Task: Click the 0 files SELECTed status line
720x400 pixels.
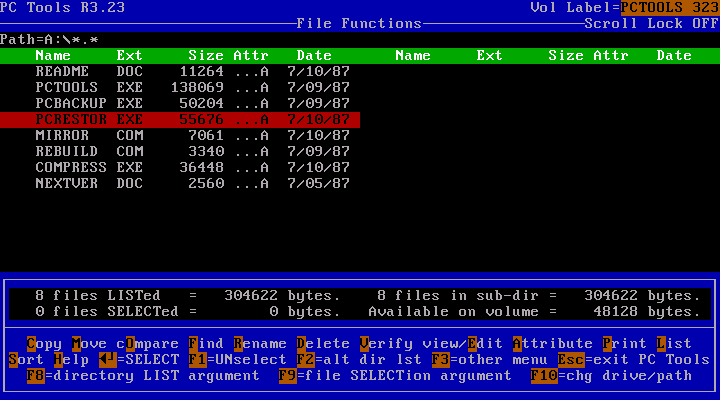Action: coord(188,312)
